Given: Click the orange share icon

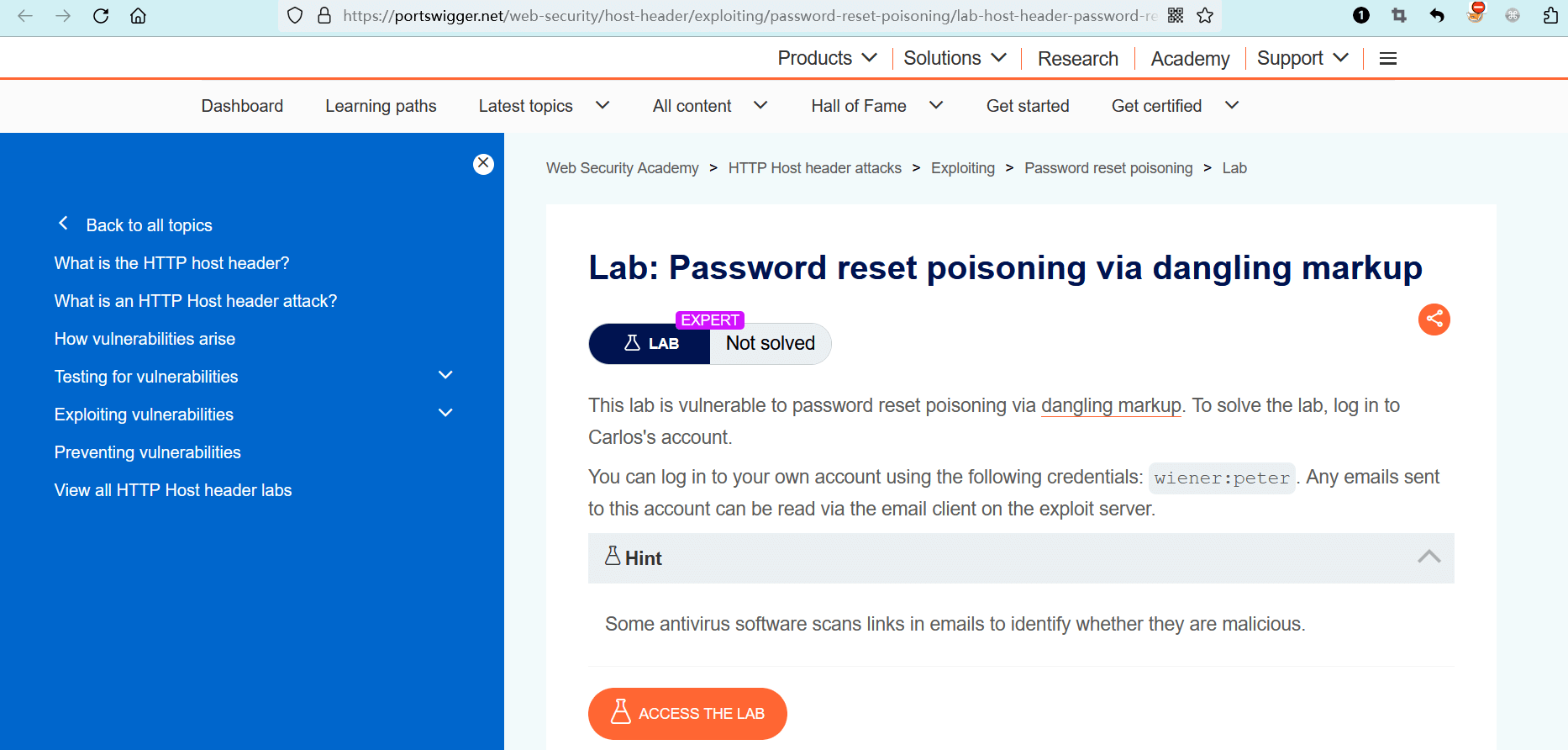Looking at the screenshot, I should [x=1434, y=320].
